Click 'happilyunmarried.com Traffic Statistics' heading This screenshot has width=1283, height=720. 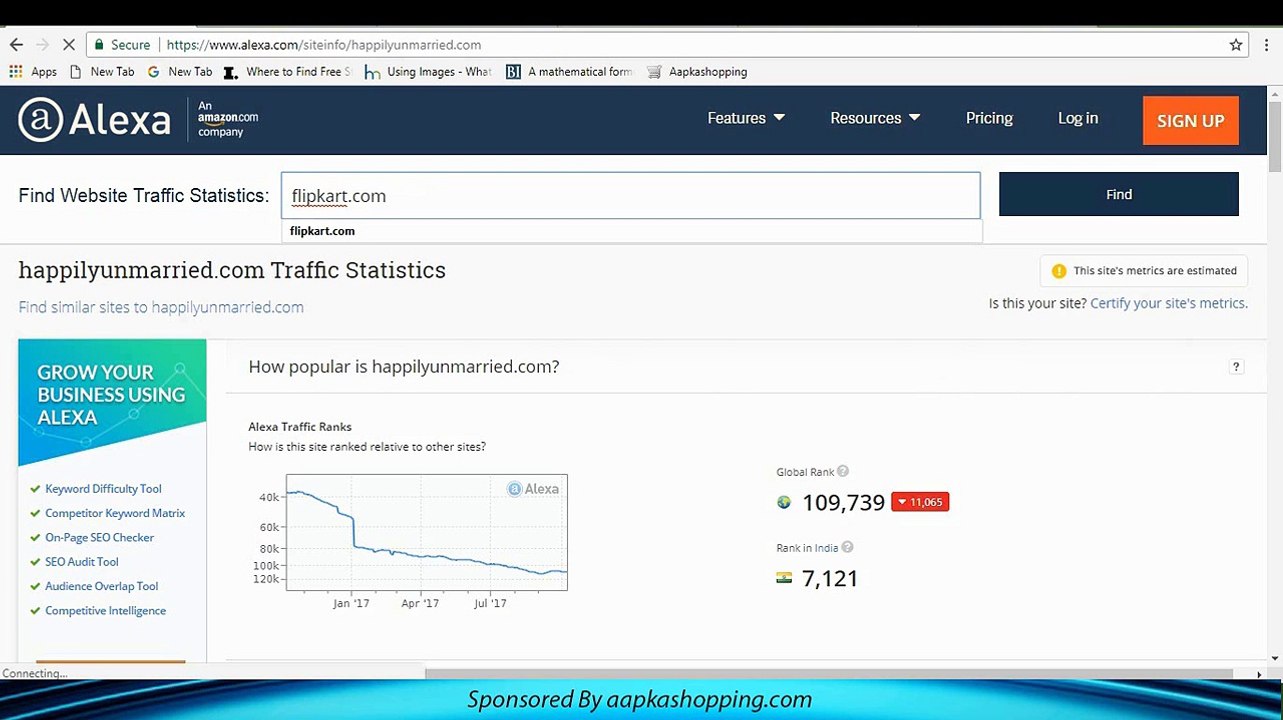[232, 270]
